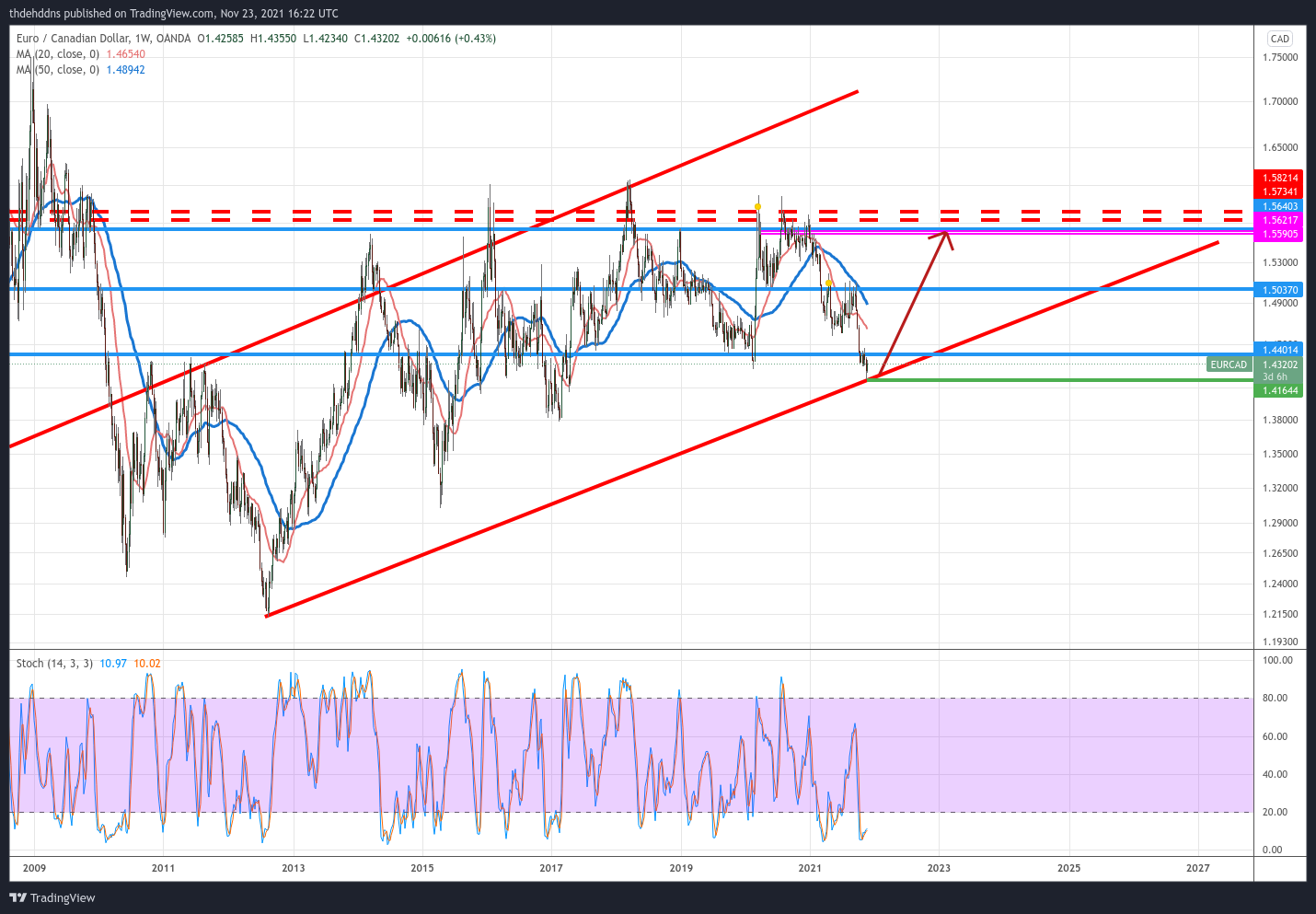The height and width of the screenshot is (914, 1316).
Task: Click the 1.26500 price axis label
Action: (x=1280, y=553)
